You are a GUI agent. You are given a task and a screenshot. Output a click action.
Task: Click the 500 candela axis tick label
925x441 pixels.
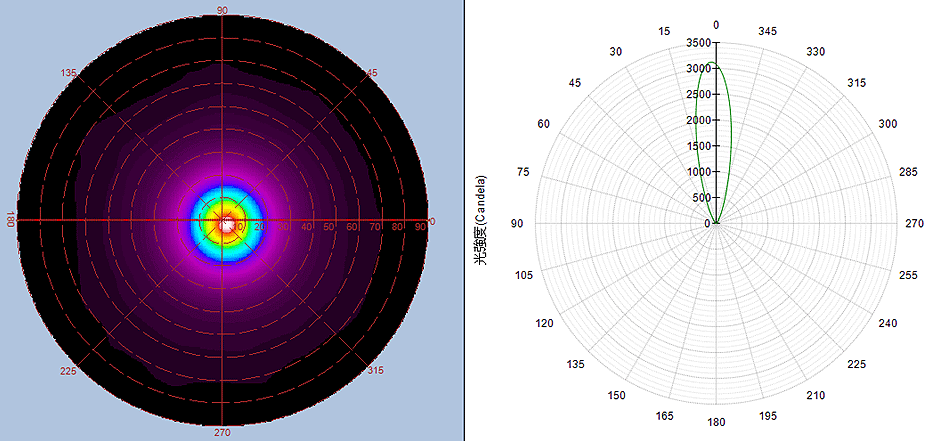point(701,198)
